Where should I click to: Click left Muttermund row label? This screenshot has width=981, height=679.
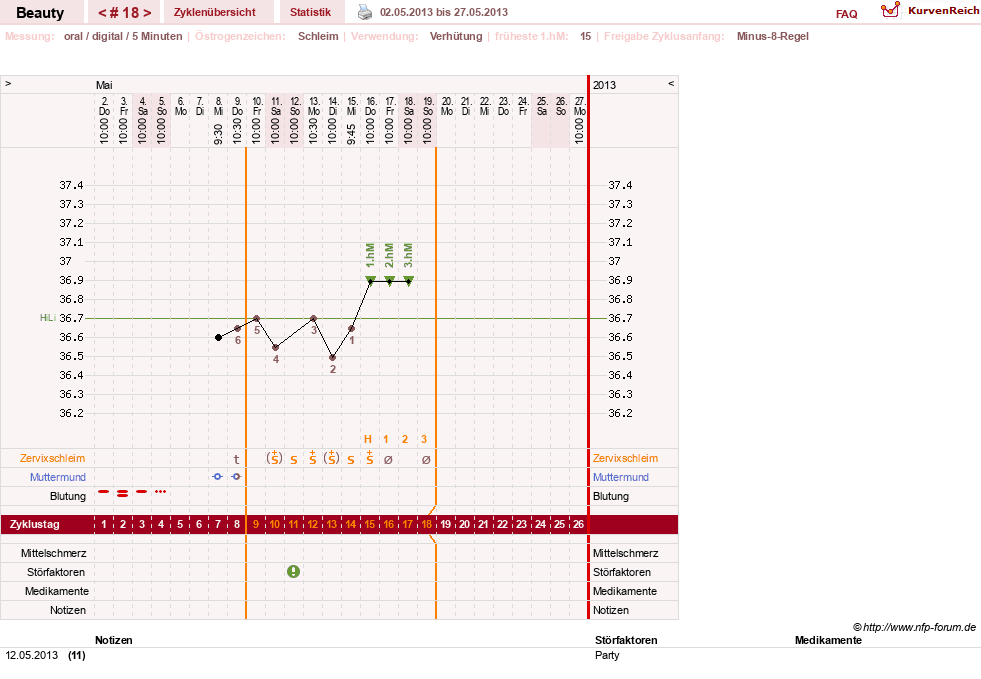pyautogui.click(x=58, y=477)
